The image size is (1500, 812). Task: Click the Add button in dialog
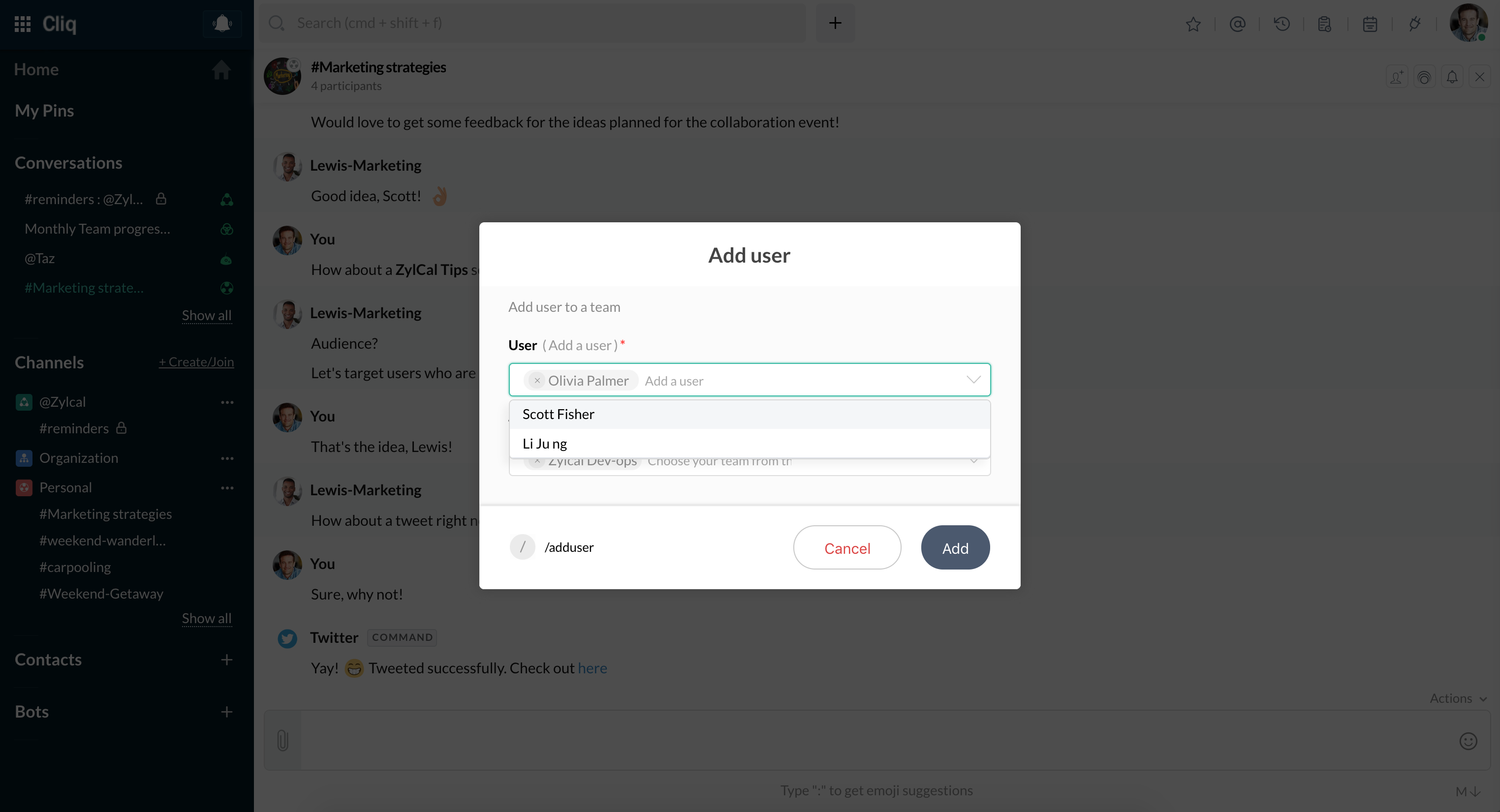[x=955, y=548]
